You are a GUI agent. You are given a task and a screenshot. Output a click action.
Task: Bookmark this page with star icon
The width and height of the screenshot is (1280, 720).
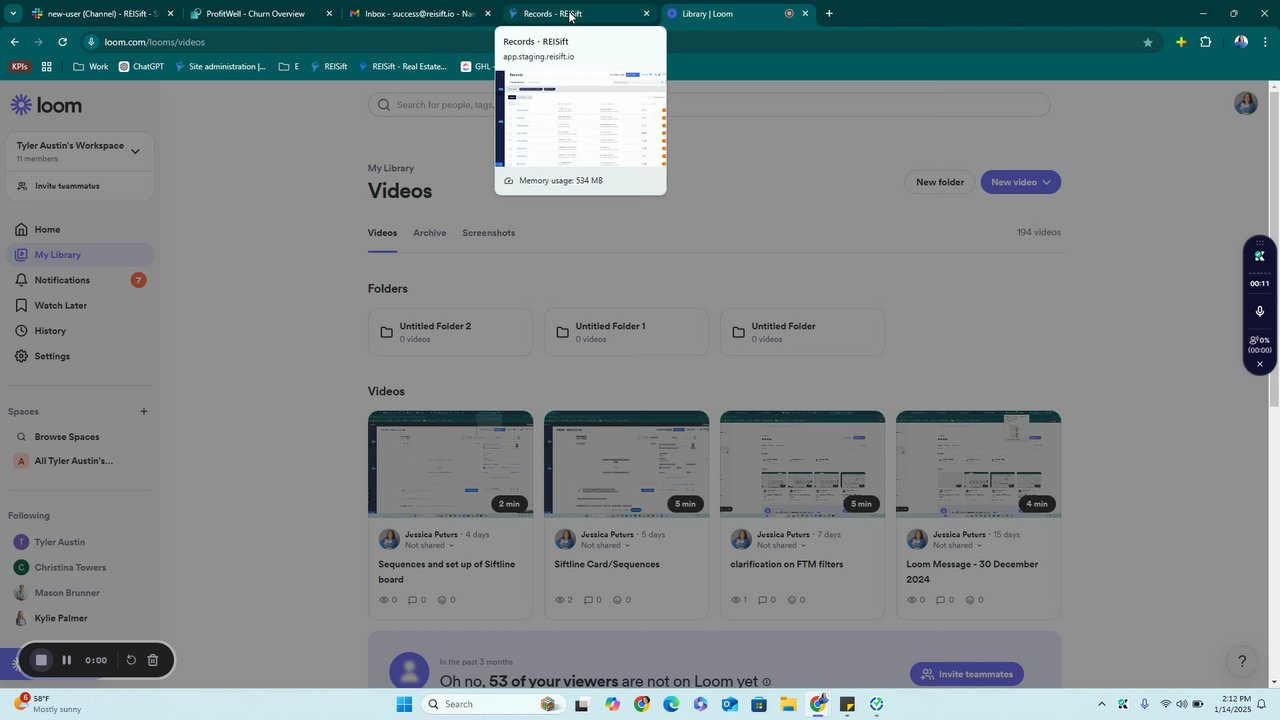1148,42
